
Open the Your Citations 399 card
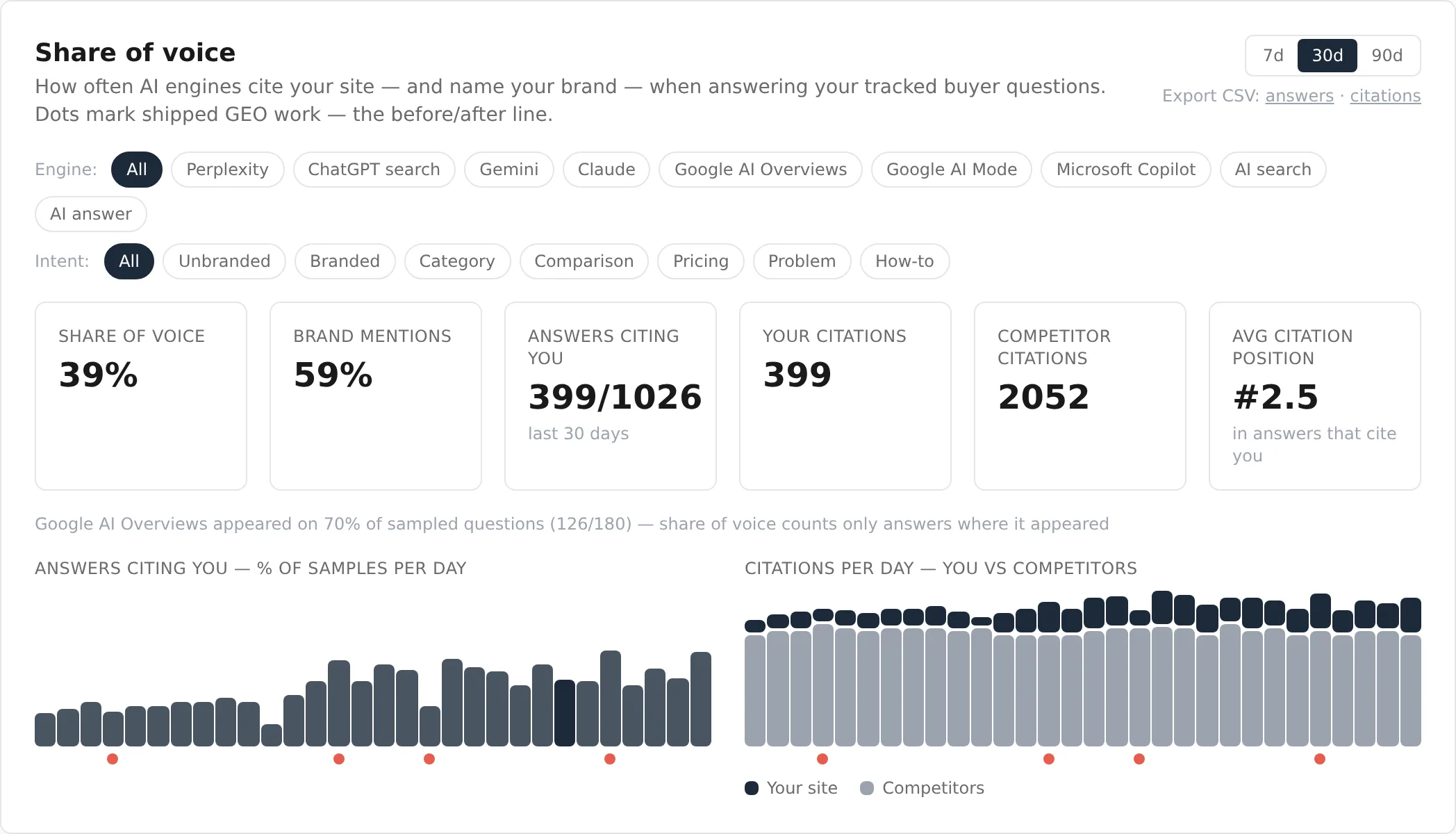[845, 396]
